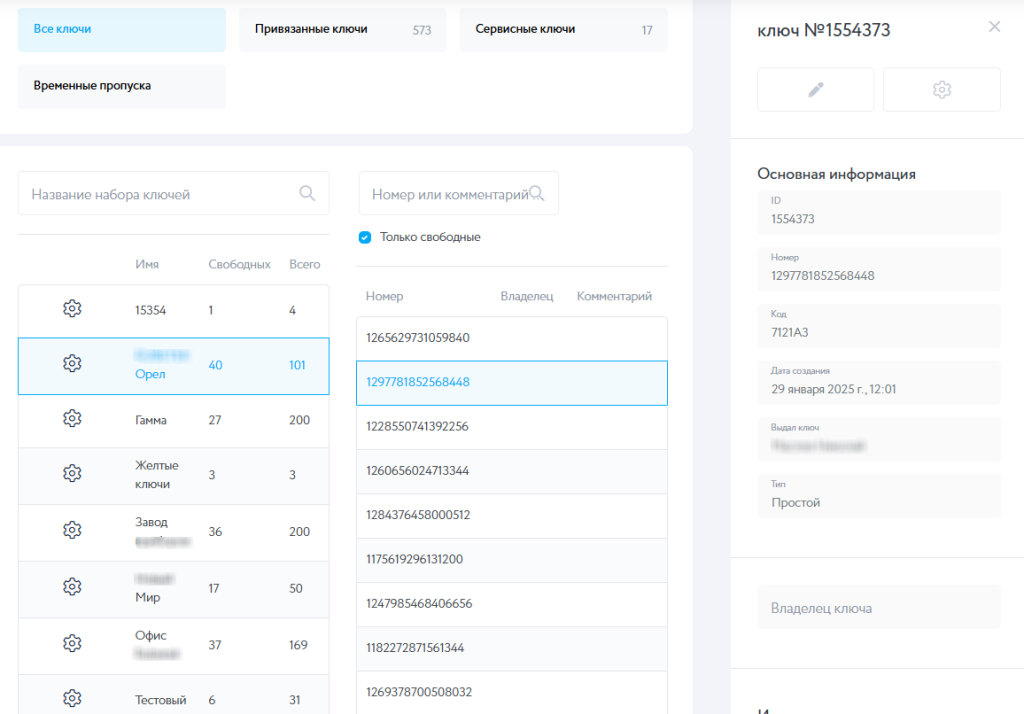1024x714 pixels.
Task: Click the search icon in key set name field
Action: [x=308, y=194]
